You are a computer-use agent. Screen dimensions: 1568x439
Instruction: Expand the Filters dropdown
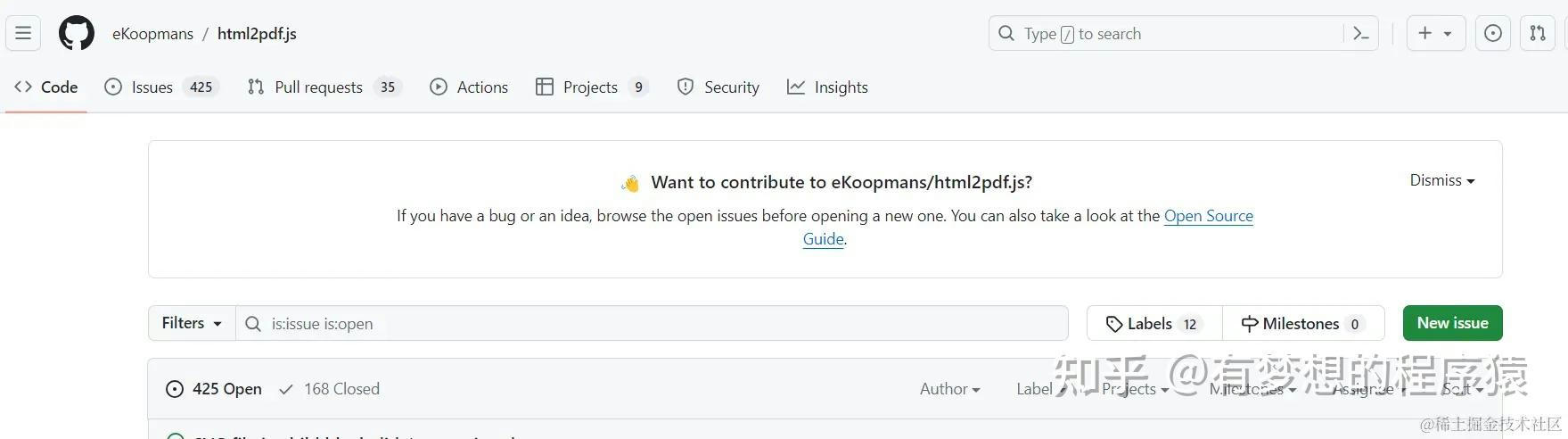pos(192,323)
